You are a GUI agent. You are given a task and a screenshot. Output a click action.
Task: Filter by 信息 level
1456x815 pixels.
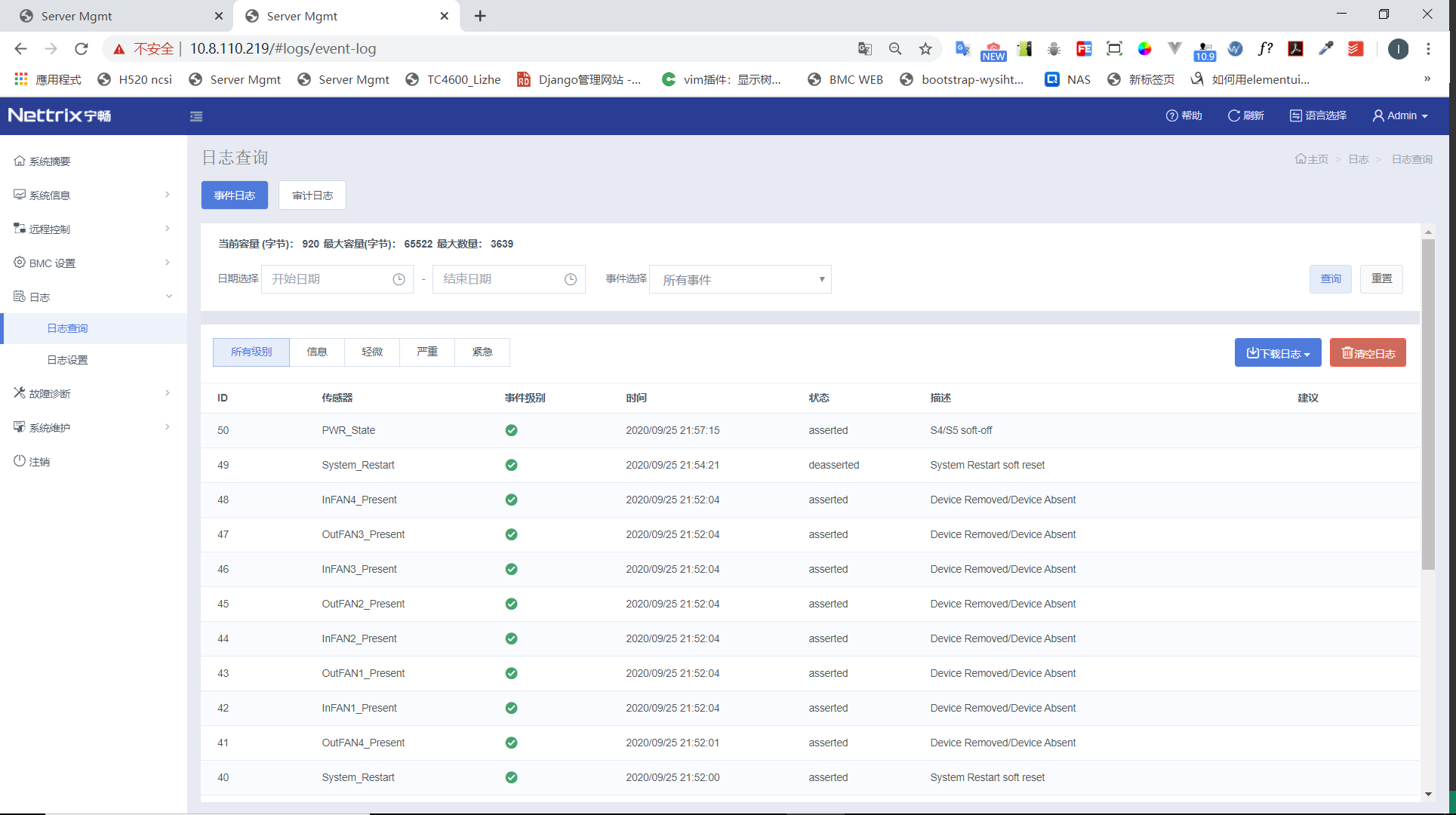pyautogui.click(x=317, y=352)
